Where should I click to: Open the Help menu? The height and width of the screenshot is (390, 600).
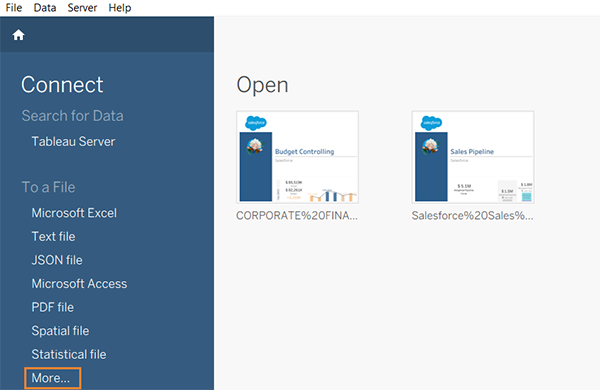[120, 8]
